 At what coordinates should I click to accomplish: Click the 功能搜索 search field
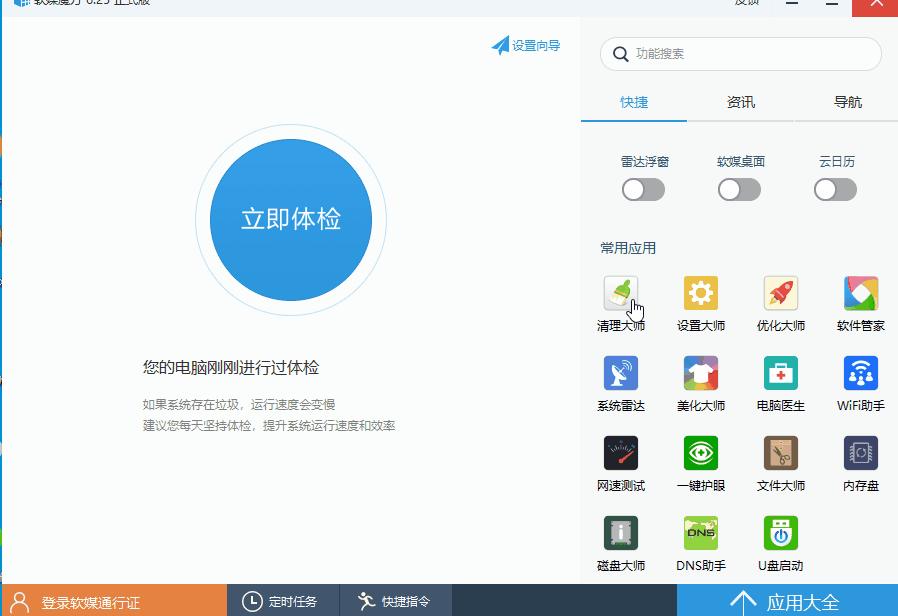[740, 53]
